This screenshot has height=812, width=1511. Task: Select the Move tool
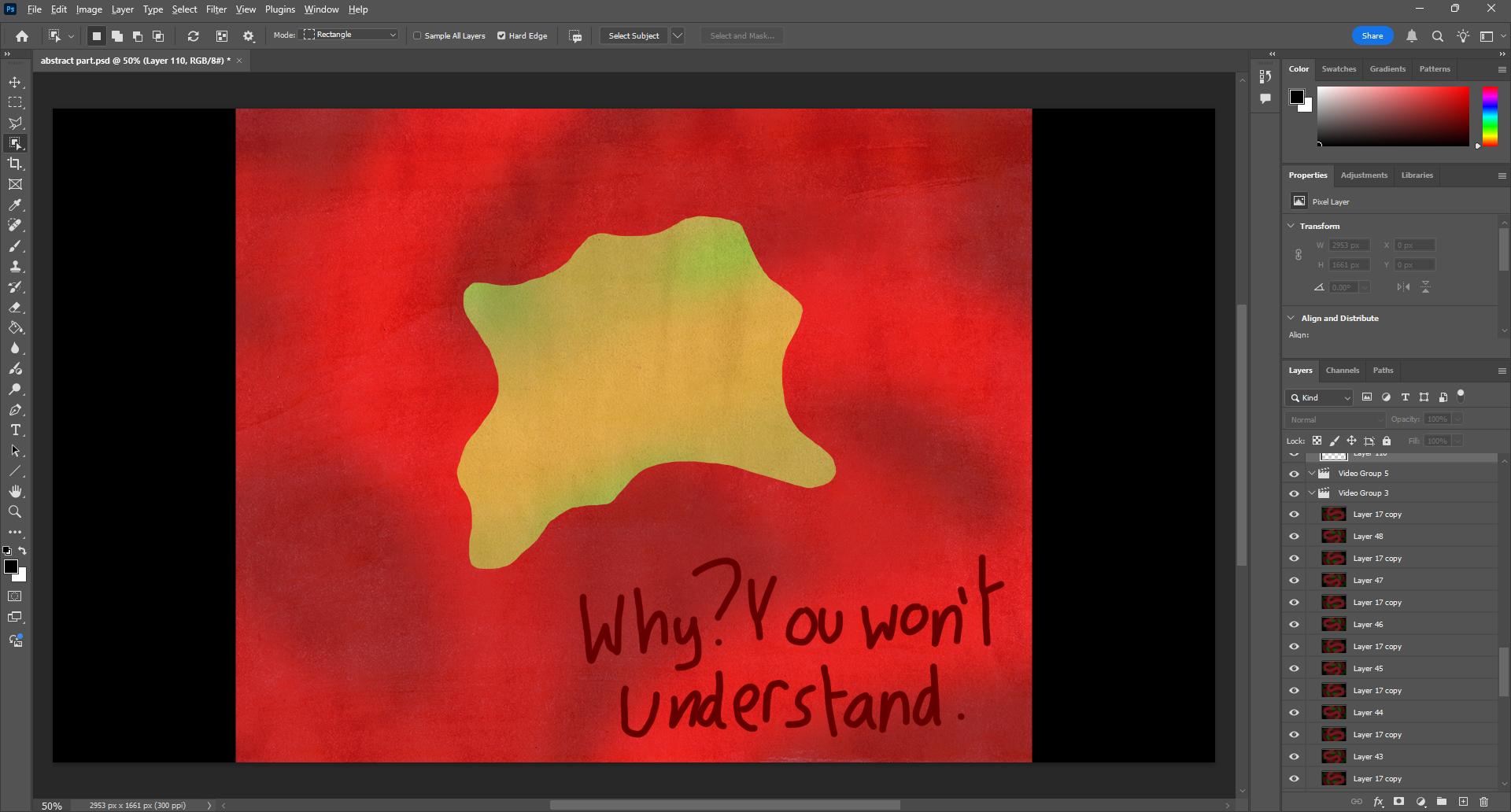click(x=15, y=83)
